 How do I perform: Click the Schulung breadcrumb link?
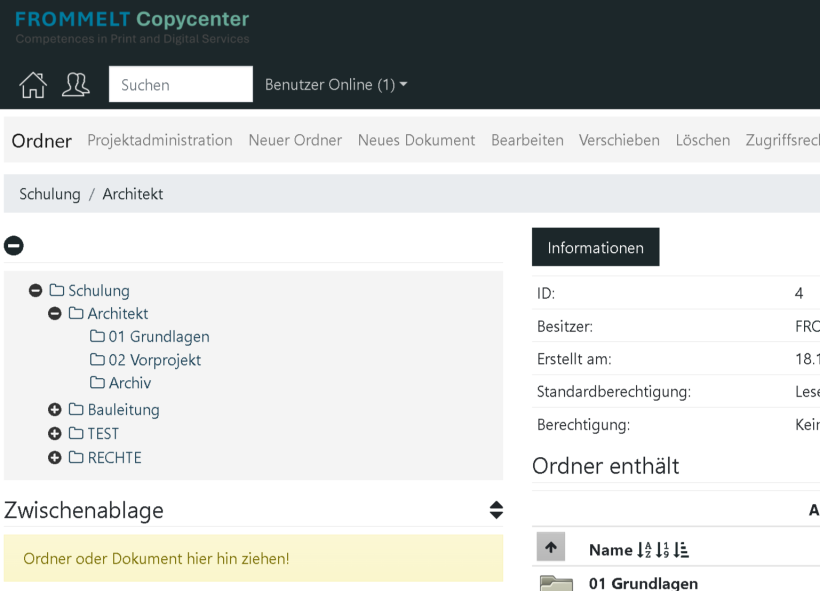pyautogui.click(x=49, y=194)
